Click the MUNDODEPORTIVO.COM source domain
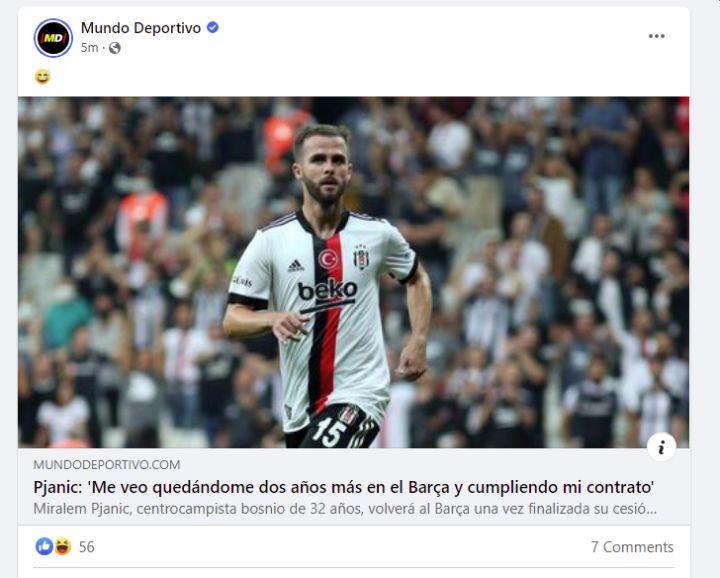This screenshot has width=720, height=578. click(x=107, y=465)
